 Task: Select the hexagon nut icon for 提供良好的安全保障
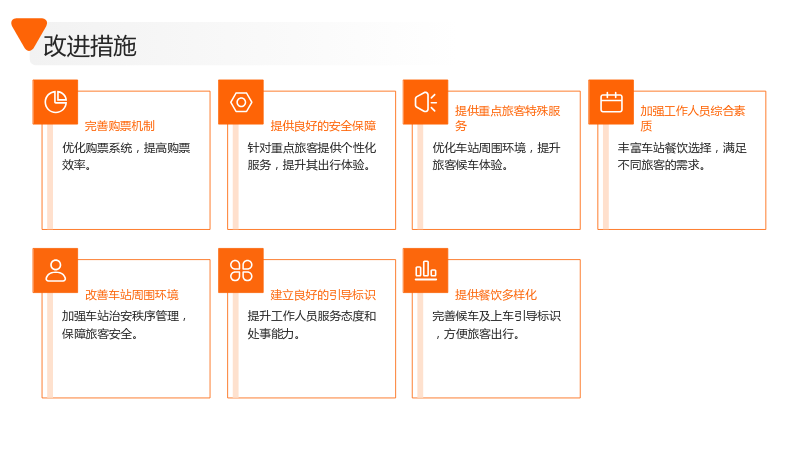click(x=241, y=102)
